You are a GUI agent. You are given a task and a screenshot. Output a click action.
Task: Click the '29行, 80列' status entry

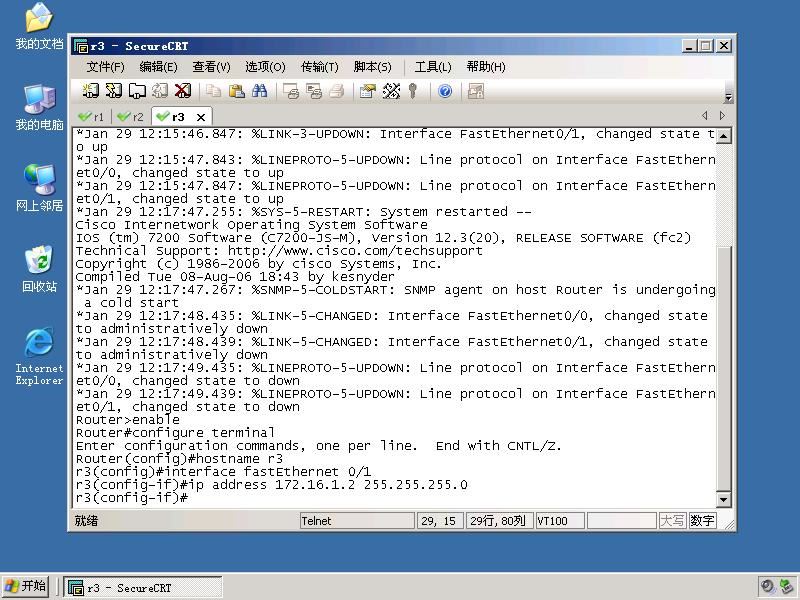pyautogui.click(x=498, y=521)
